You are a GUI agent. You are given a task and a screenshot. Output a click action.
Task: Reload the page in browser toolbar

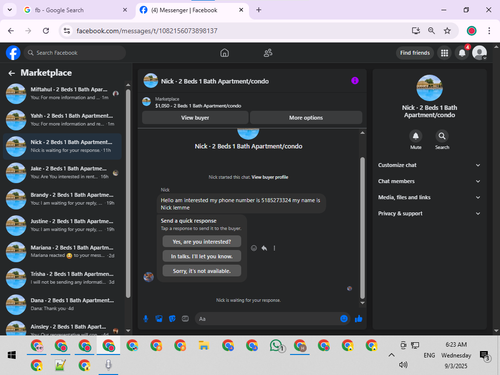(46, 31)
